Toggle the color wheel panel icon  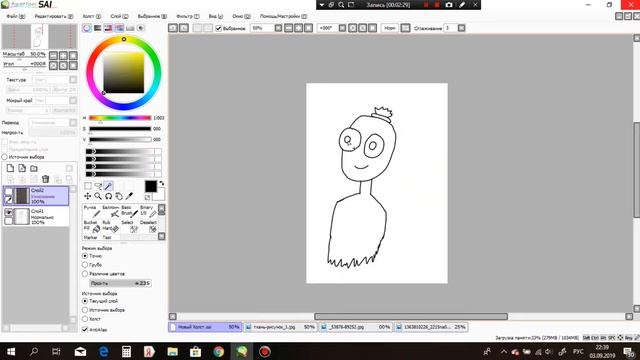tap(87, 28)
